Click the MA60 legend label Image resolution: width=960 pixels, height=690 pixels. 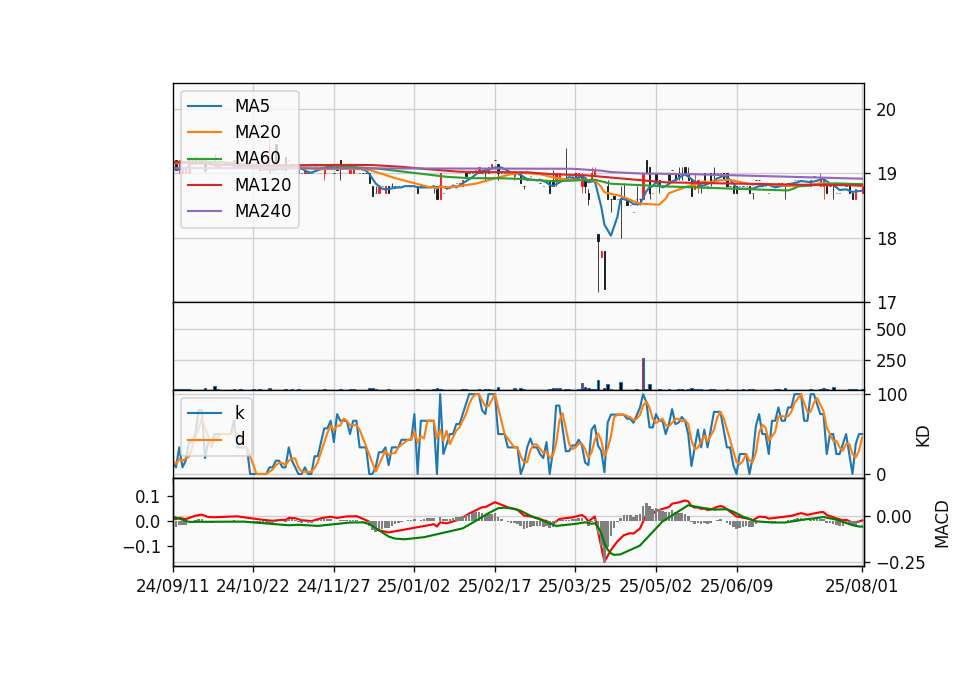(257, 158)
